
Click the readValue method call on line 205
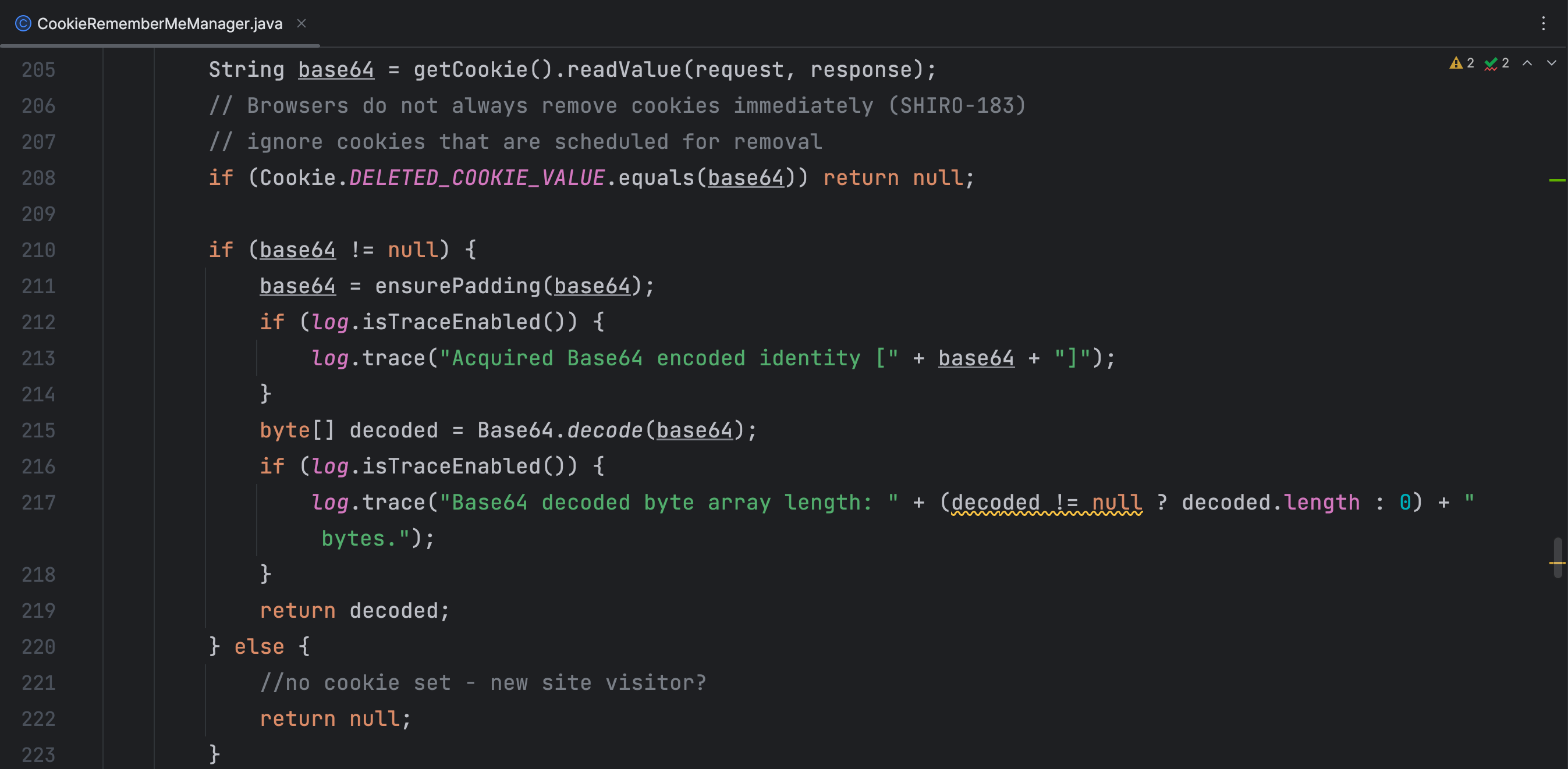623,70
